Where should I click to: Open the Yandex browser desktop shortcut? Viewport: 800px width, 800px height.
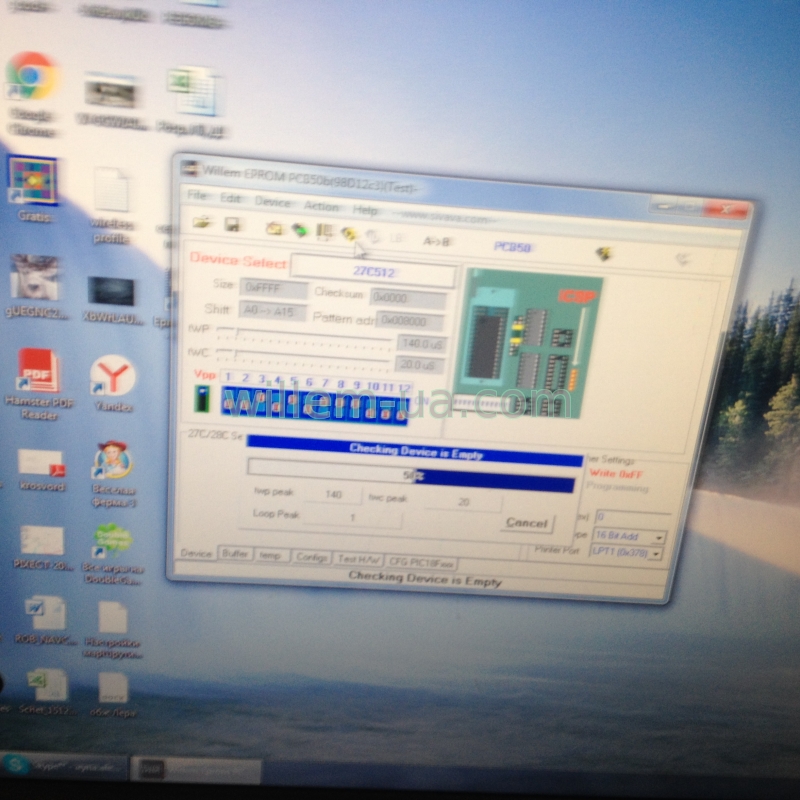113,383
